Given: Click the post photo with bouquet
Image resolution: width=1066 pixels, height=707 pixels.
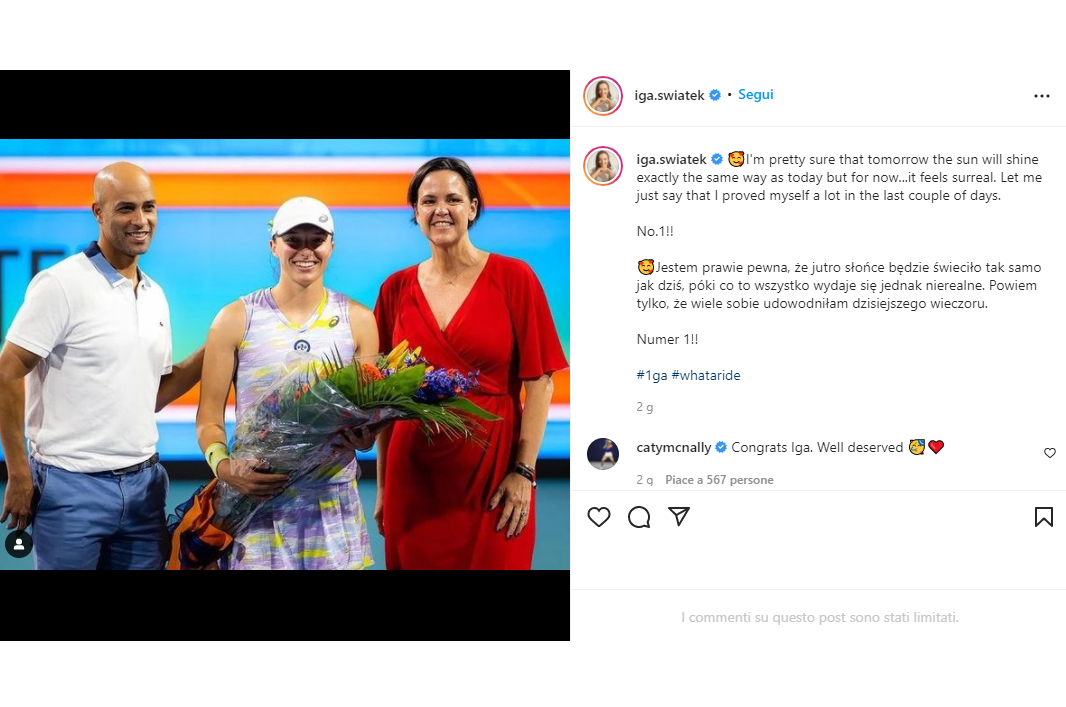Looking at the screenshot, I should tap(285, 354).
